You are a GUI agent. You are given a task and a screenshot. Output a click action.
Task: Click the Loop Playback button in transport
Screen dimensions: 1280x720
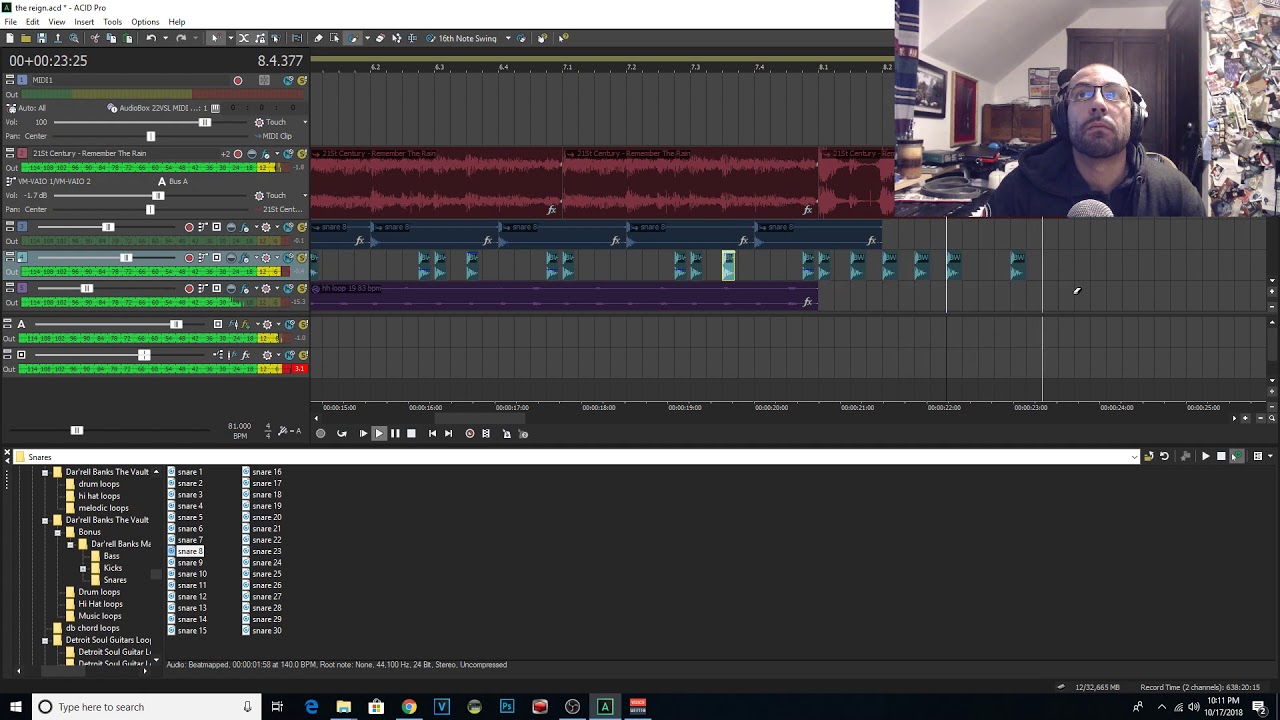[341, 433]
